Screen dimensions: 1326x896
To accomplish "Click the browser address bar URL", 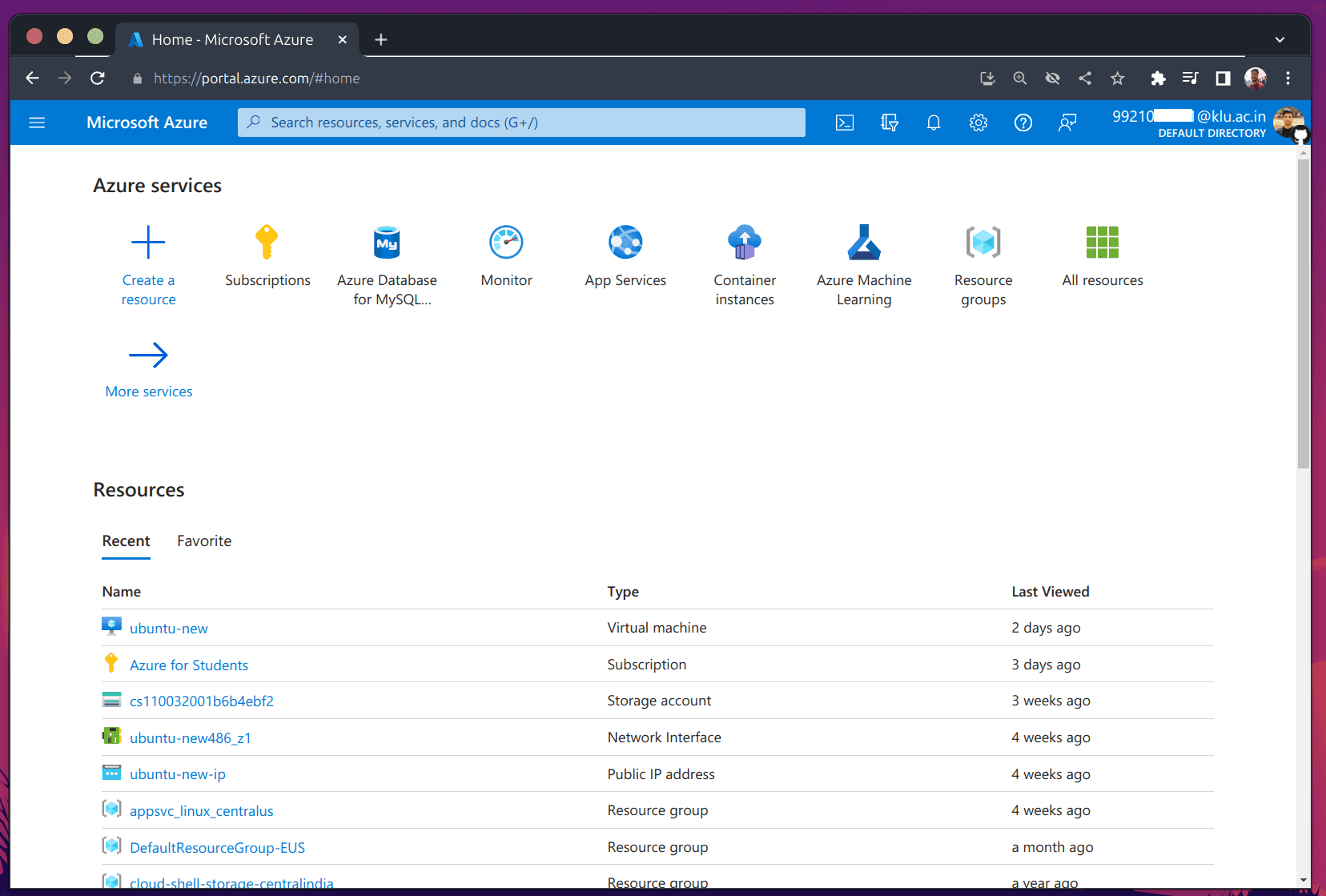I will click(256, 78).
